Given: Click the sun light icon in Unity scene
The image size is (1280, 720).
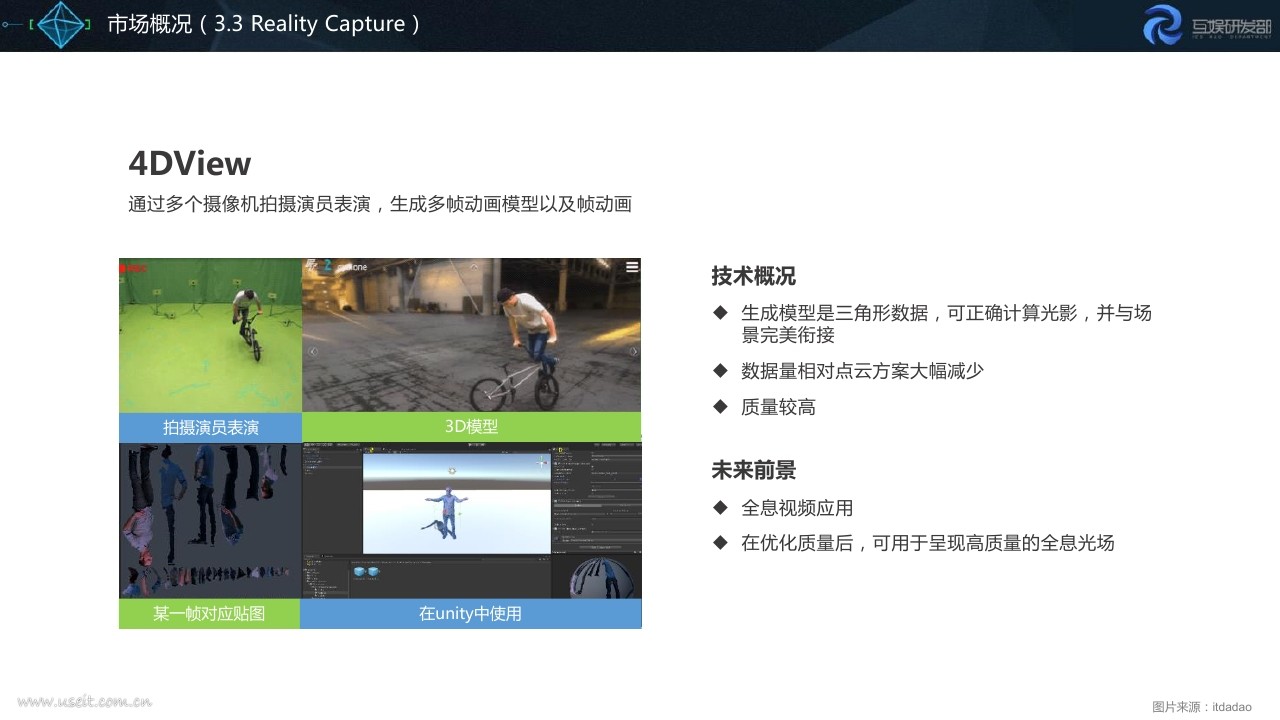Looking at the screenshot, I should pos(452,469).
